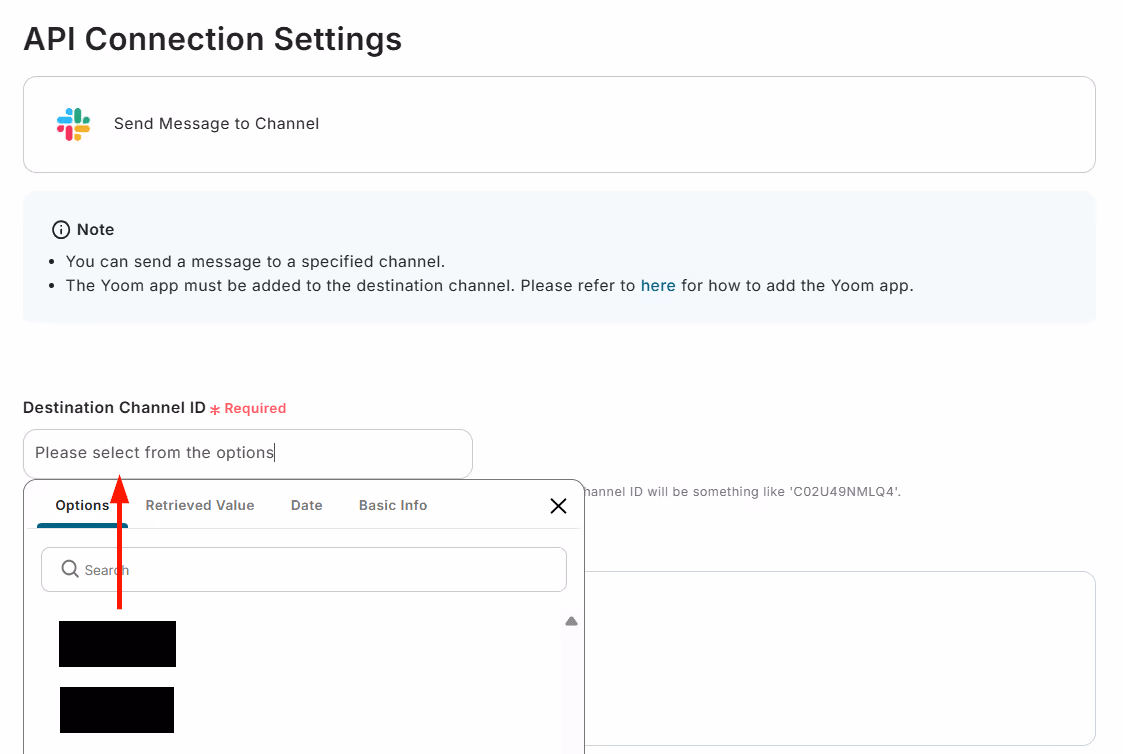Click the scroll-up arrow in options list
1123x754 pixels.
pos(571,621)
